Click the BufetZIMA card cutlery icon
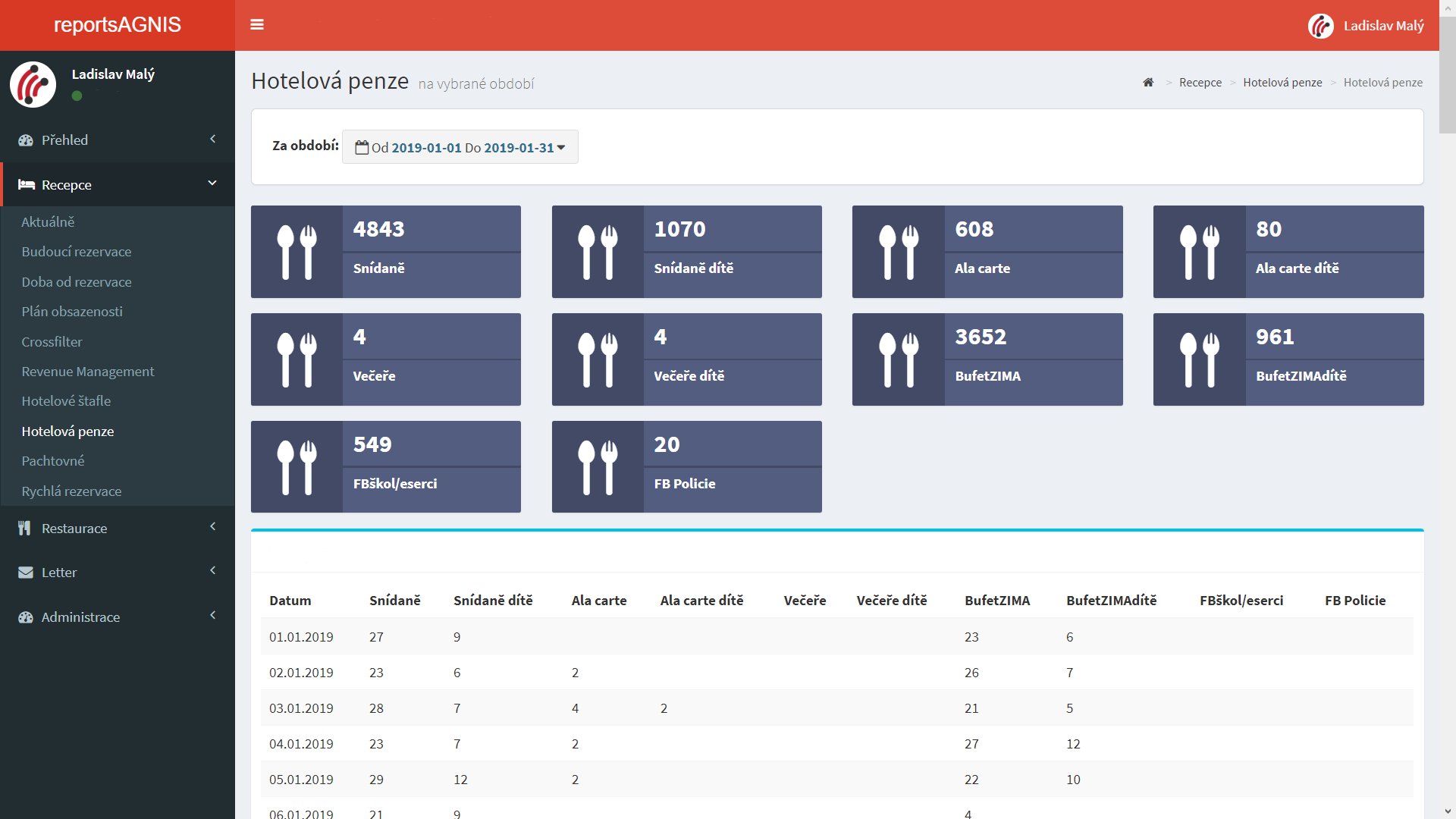This screenshot has width=1456, height=819. (898, 359)
